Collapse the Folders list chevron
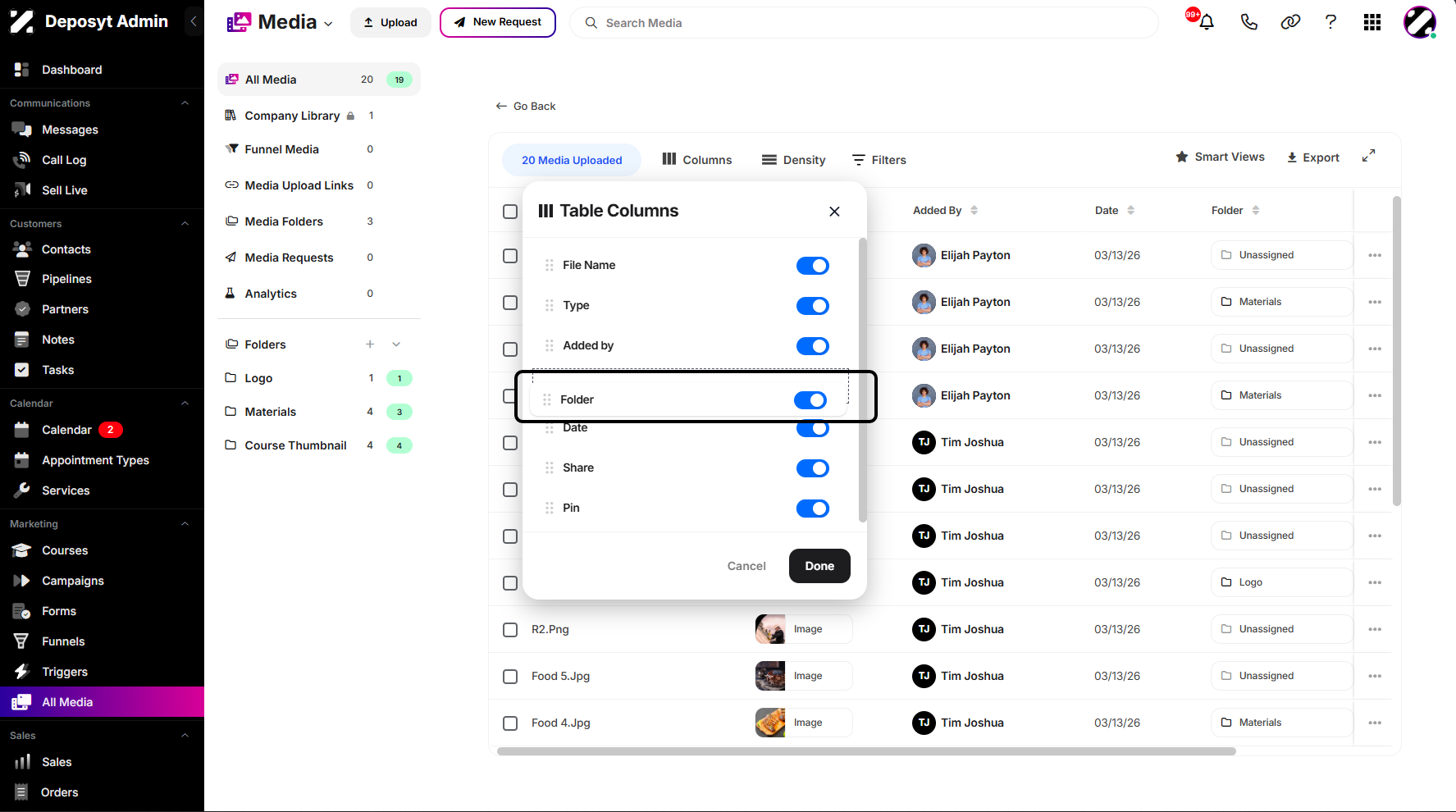The image size is (1456, 812). pos(396,344)
